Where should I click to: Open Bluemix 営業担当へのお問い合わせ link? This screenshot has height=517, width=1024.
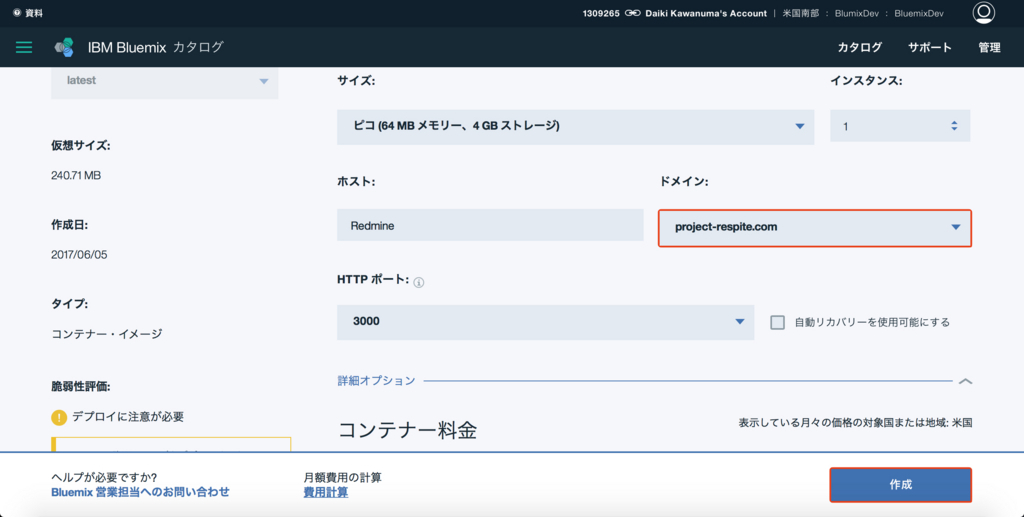[140, 492]
